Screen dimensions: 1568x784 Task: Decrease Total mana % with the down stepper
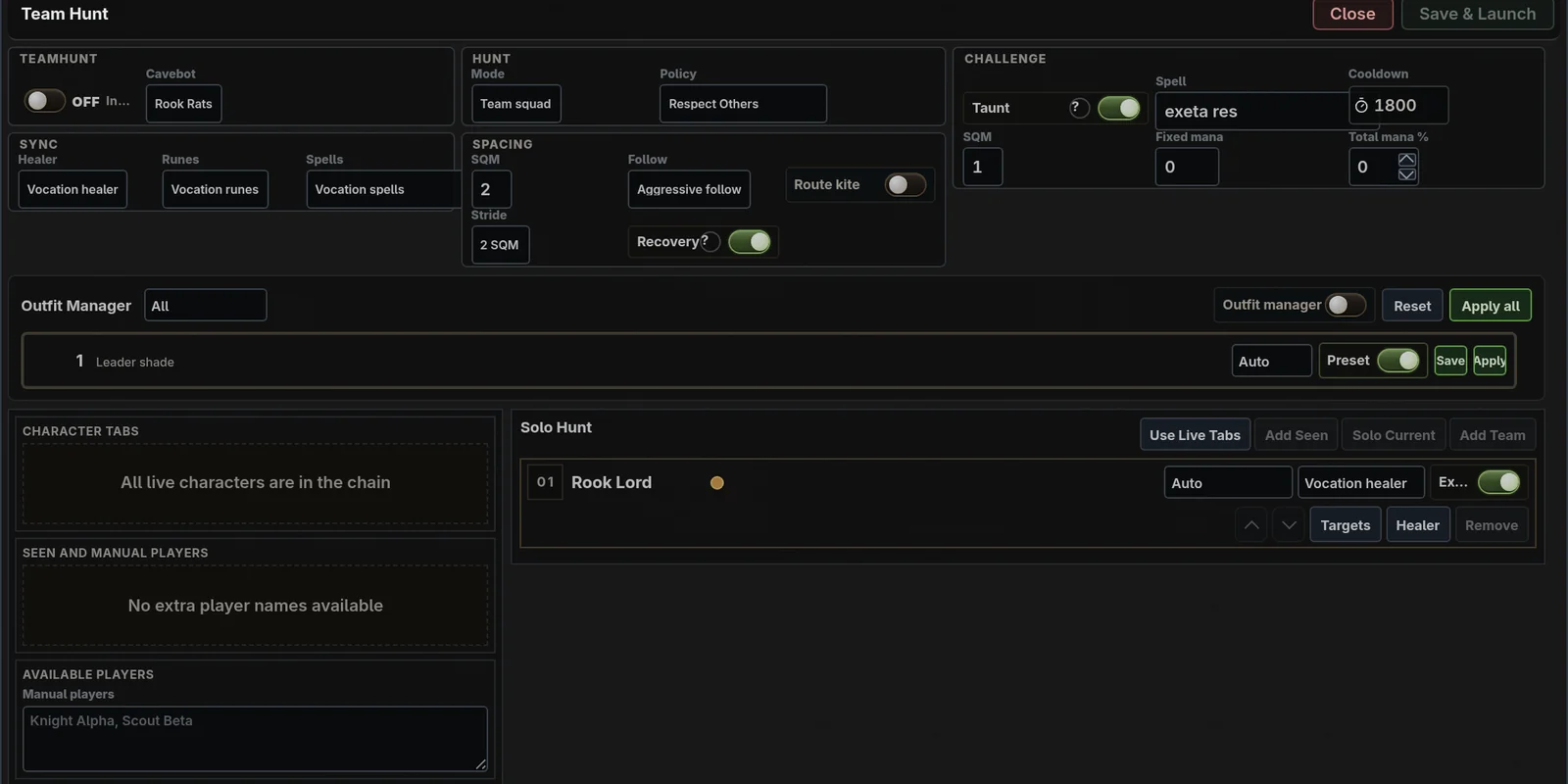pyautogui.click(x=1407, y=174)
